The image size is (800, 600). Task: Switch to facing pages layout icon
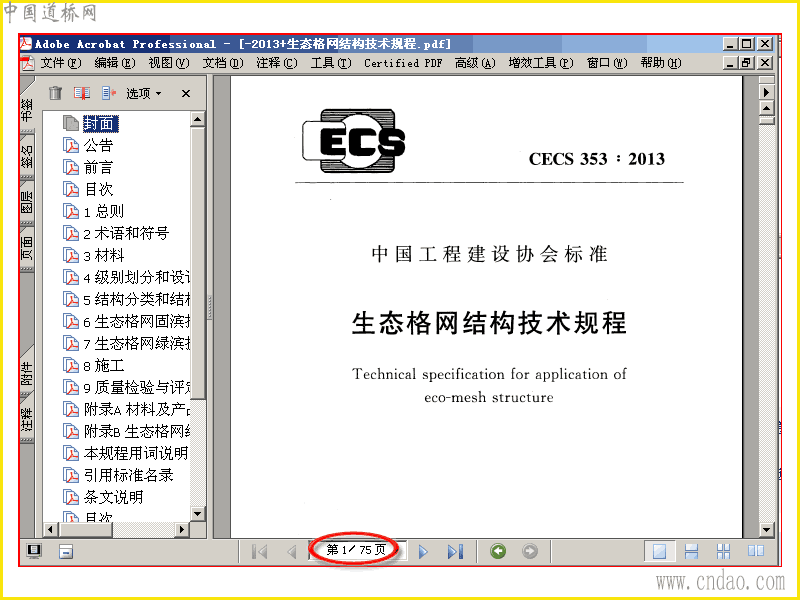756,551
